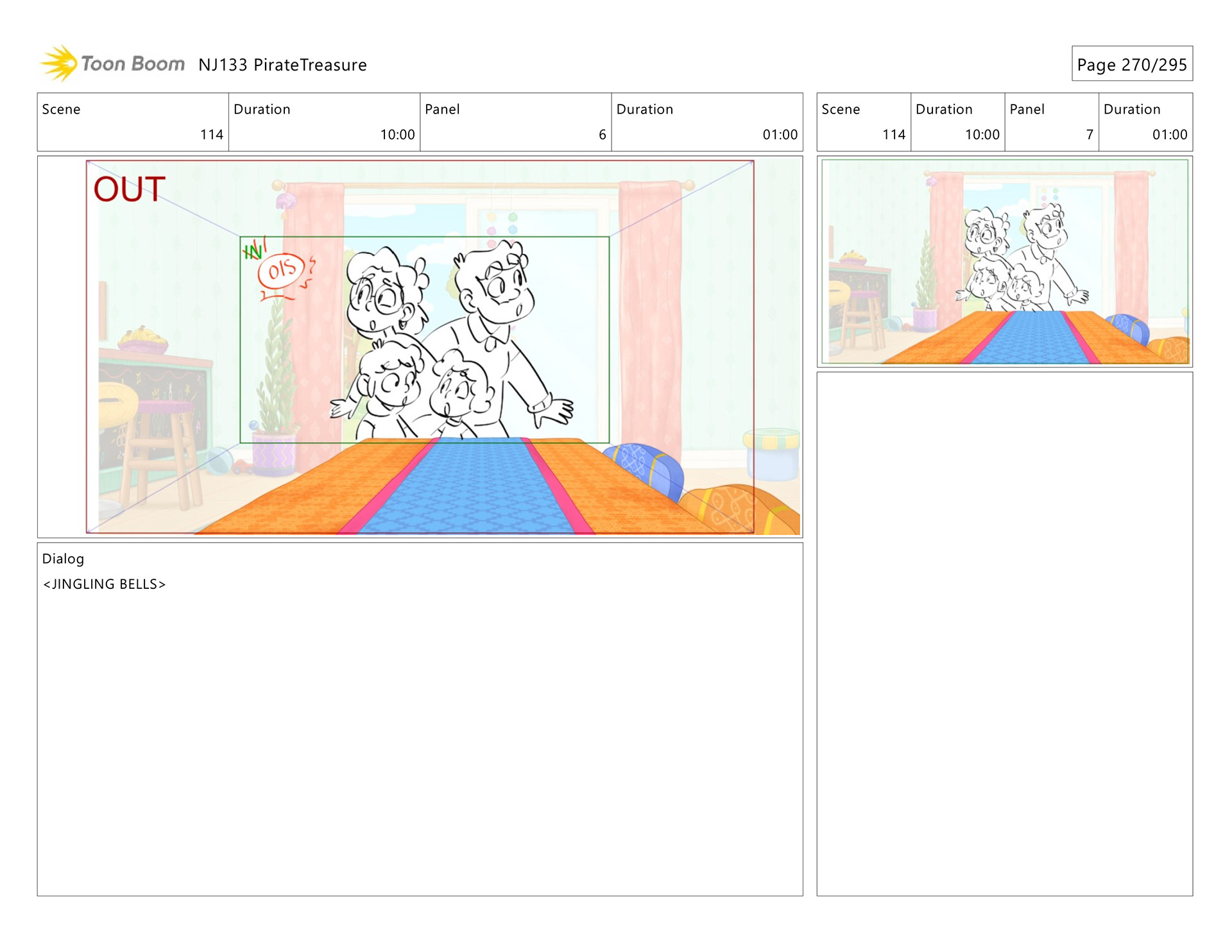1232x952 pixels.
Task: Click the banana bowl on the shelf
Action: pyautogui.click(x=142, y=341)
